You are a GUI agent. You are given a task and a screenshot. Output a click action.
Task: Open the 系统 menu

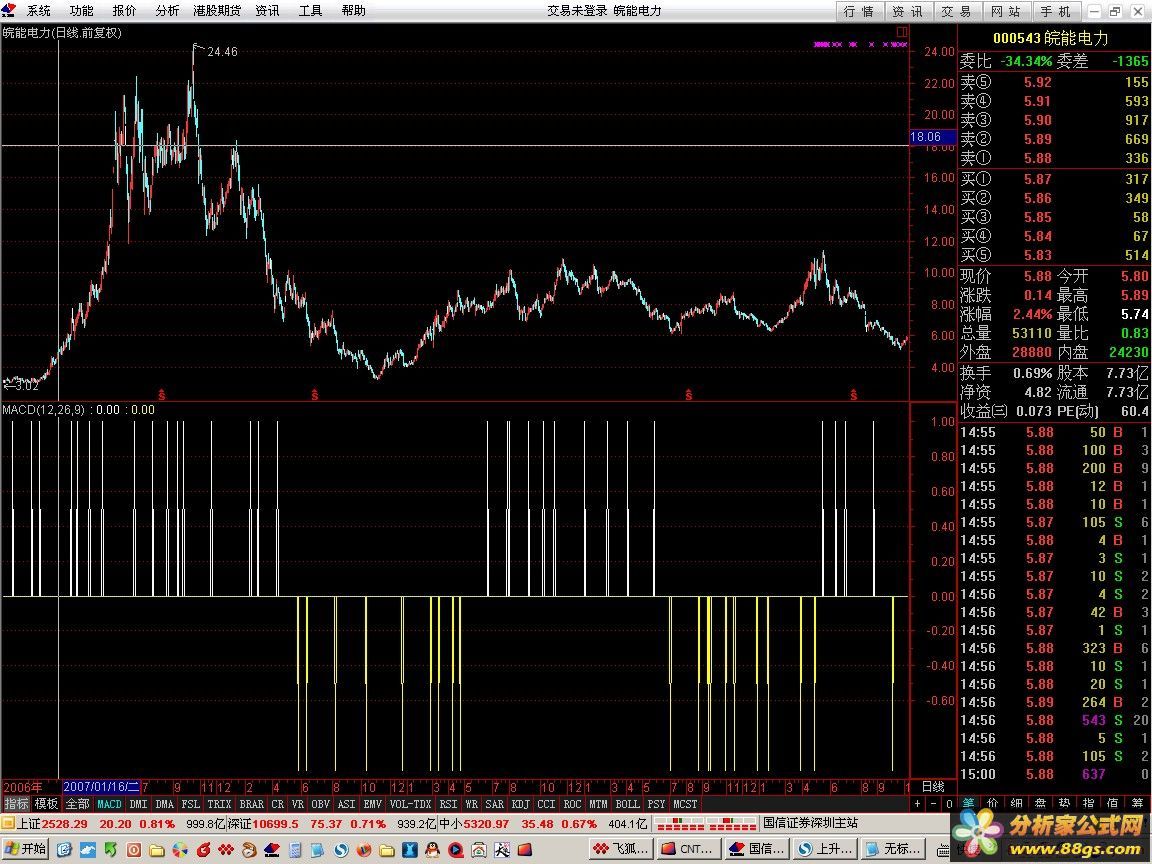click(x=39, y=10)
